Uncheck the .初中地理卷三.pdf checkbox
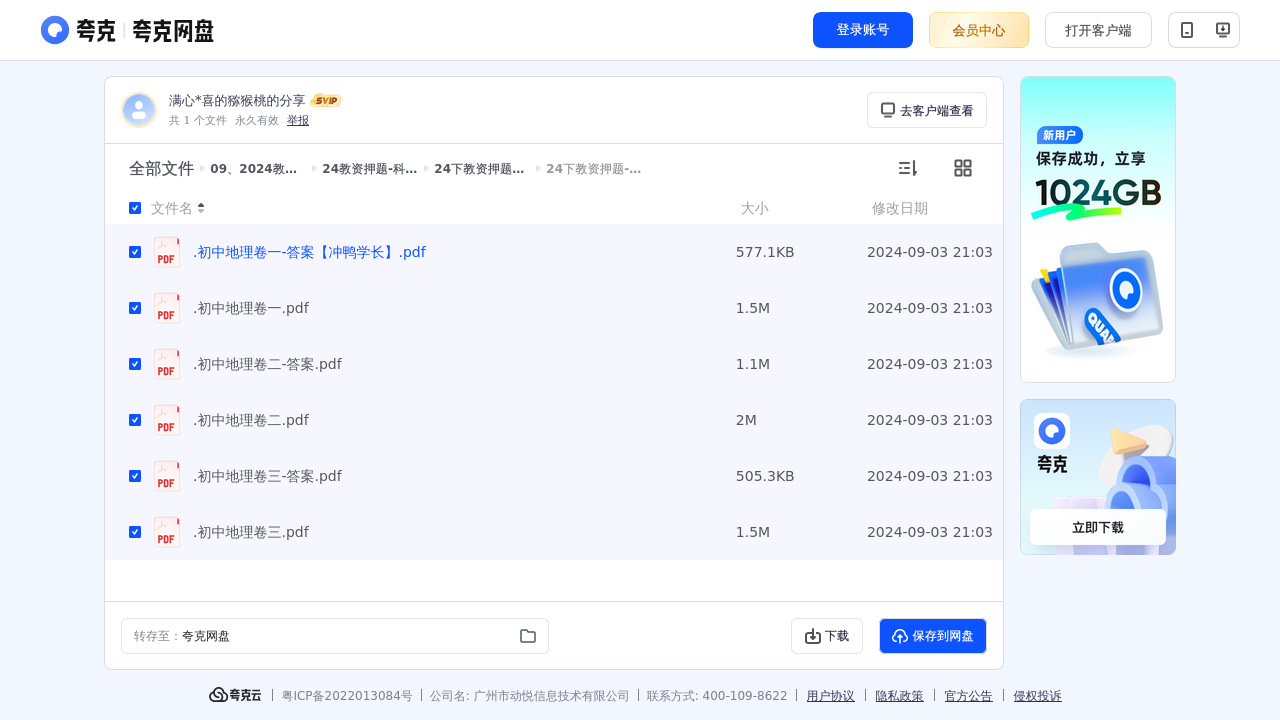 coord(135,532)
